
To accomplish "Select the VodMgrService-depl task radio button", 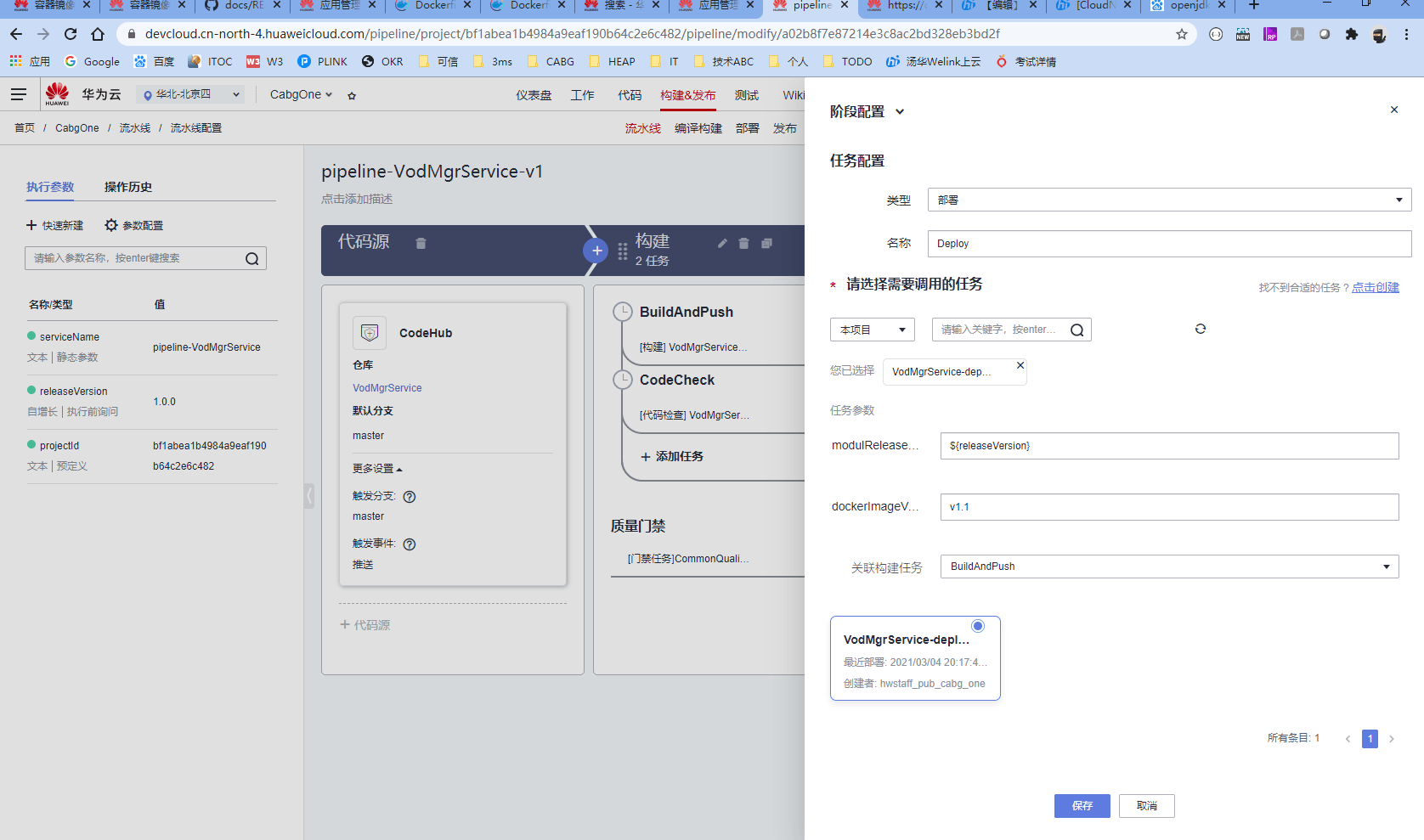I will click(978, 626).
